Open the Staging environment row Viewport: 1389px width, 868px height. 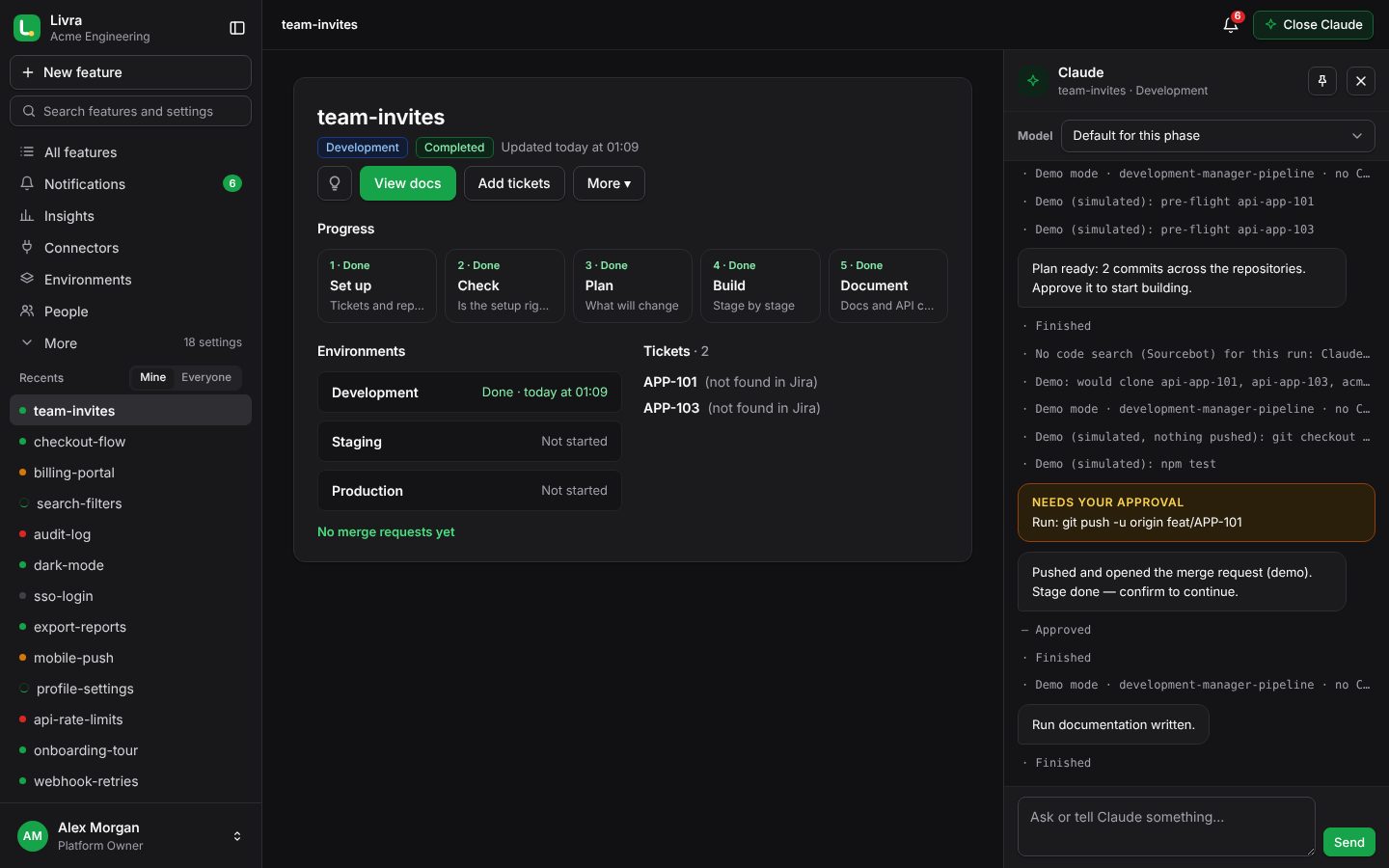coord(470,442)
